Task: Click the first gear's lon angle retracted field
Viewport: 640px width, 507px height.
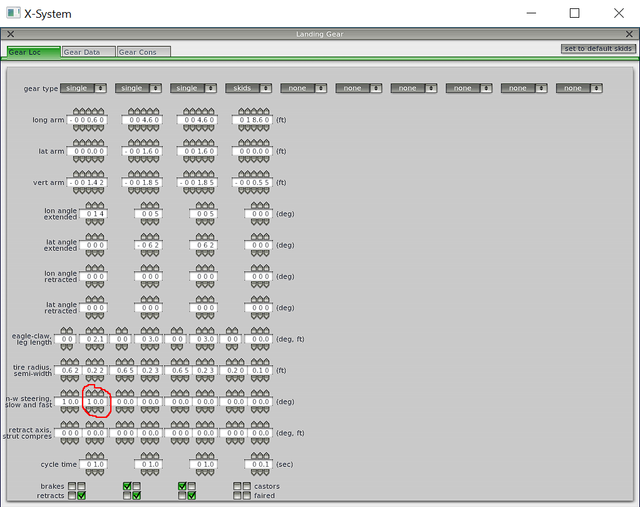Action: pyautogui.click(x=94, y=277)
